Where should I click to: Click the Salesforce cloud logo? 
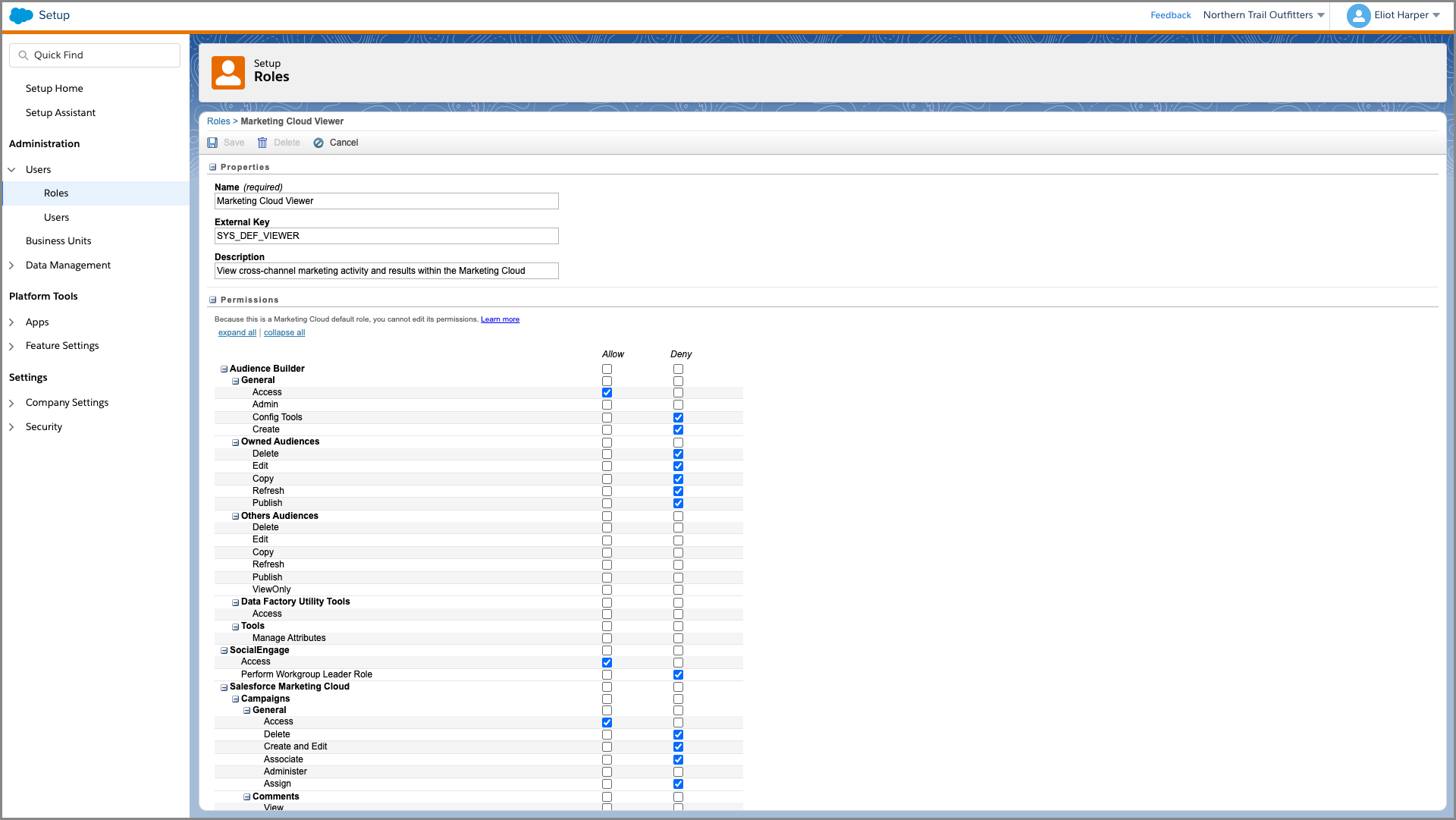(x=21, y=15)
